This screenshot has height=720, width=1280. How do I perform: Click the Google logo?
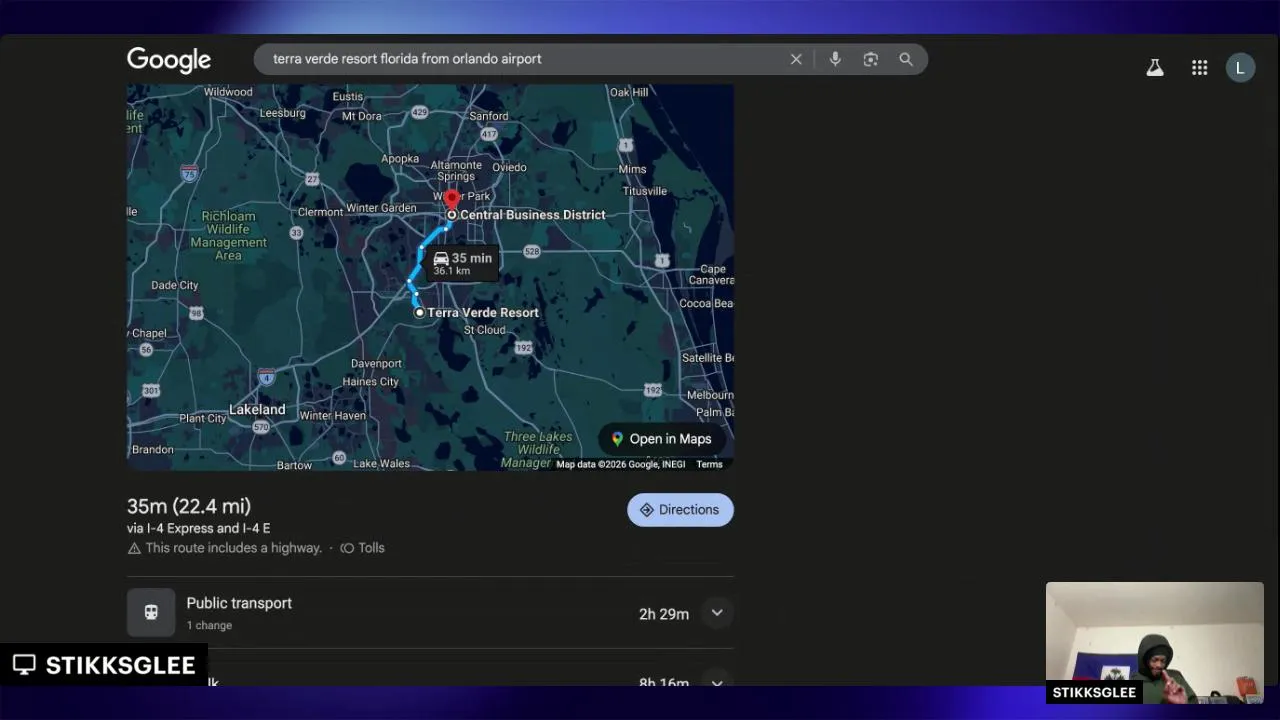tap(169, 60)
